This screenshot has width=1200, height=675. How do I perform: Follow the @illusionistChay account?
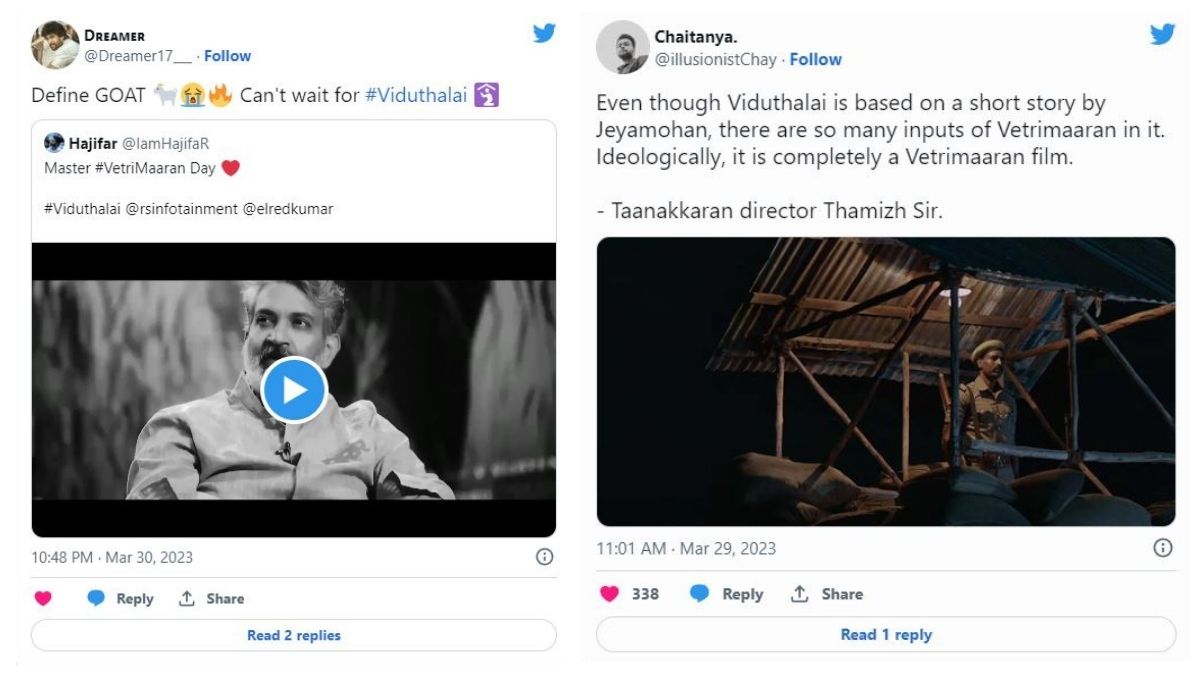pos(815,60)
